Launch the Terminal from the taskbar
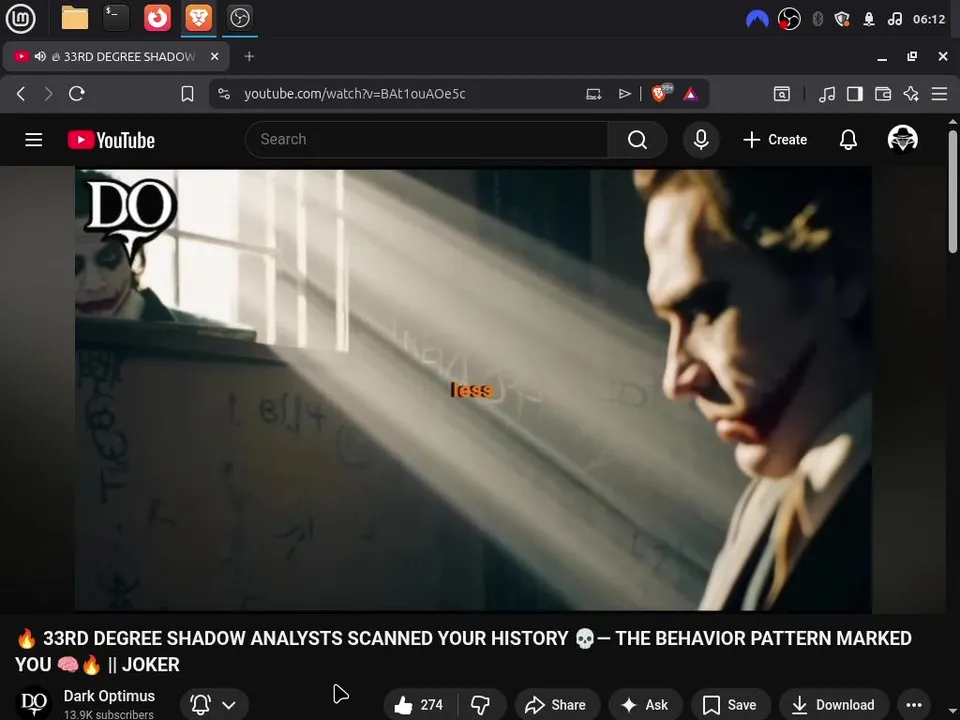The image size is (960, 720). point(116,18)
